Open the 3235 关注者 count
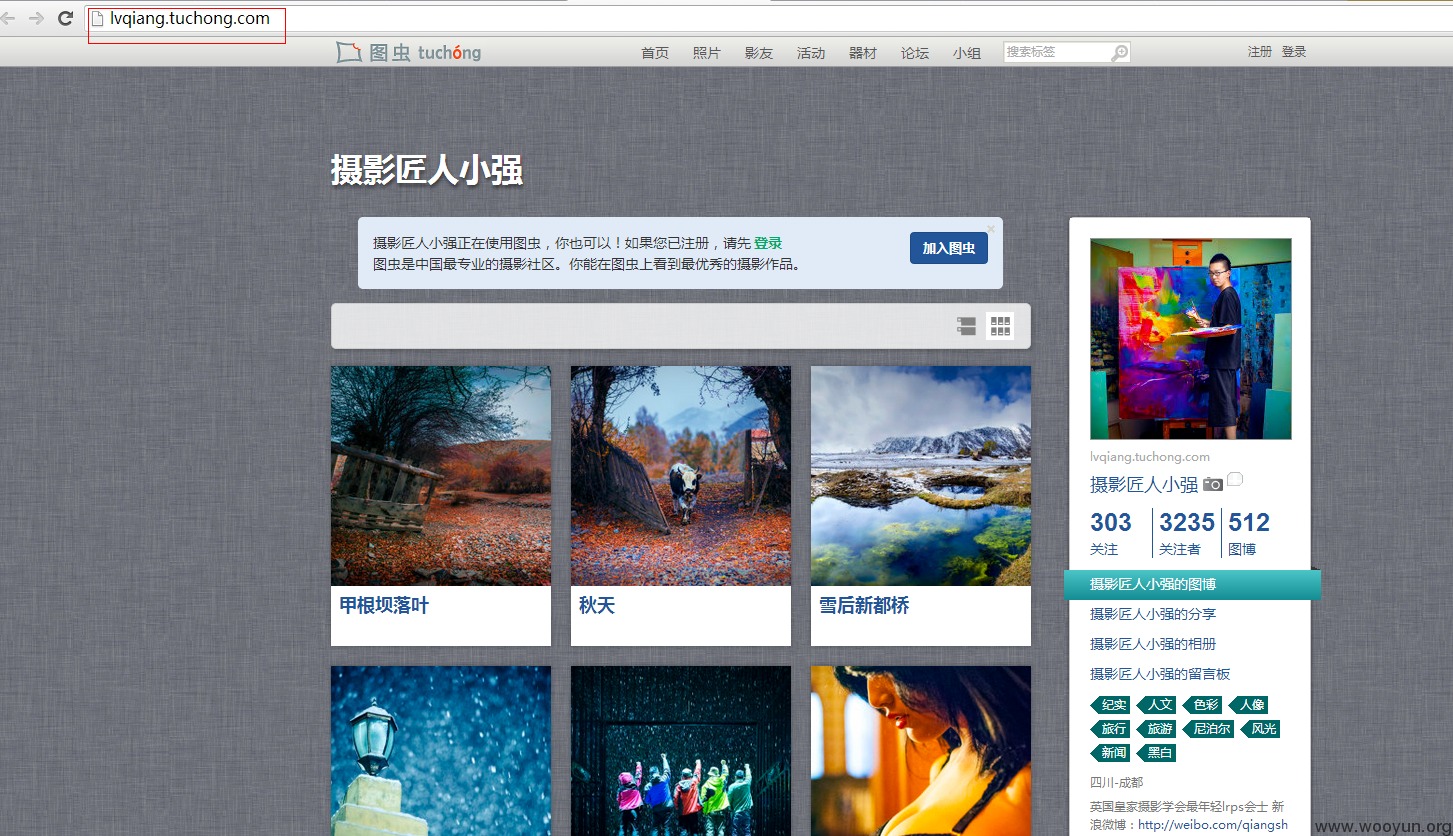 tap(1187, 533)
